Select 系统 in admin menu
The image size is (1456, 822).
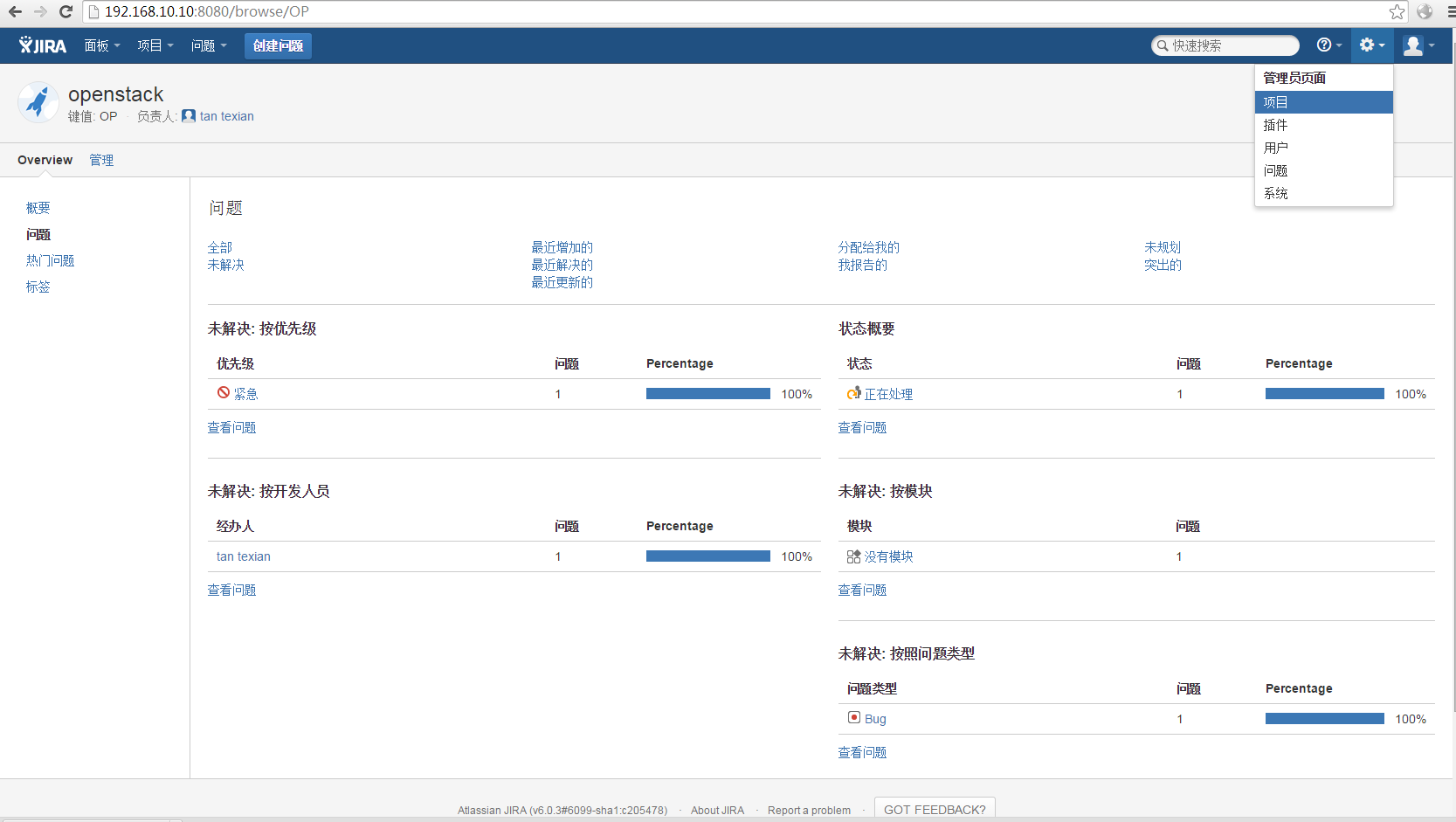point(1324,193)
